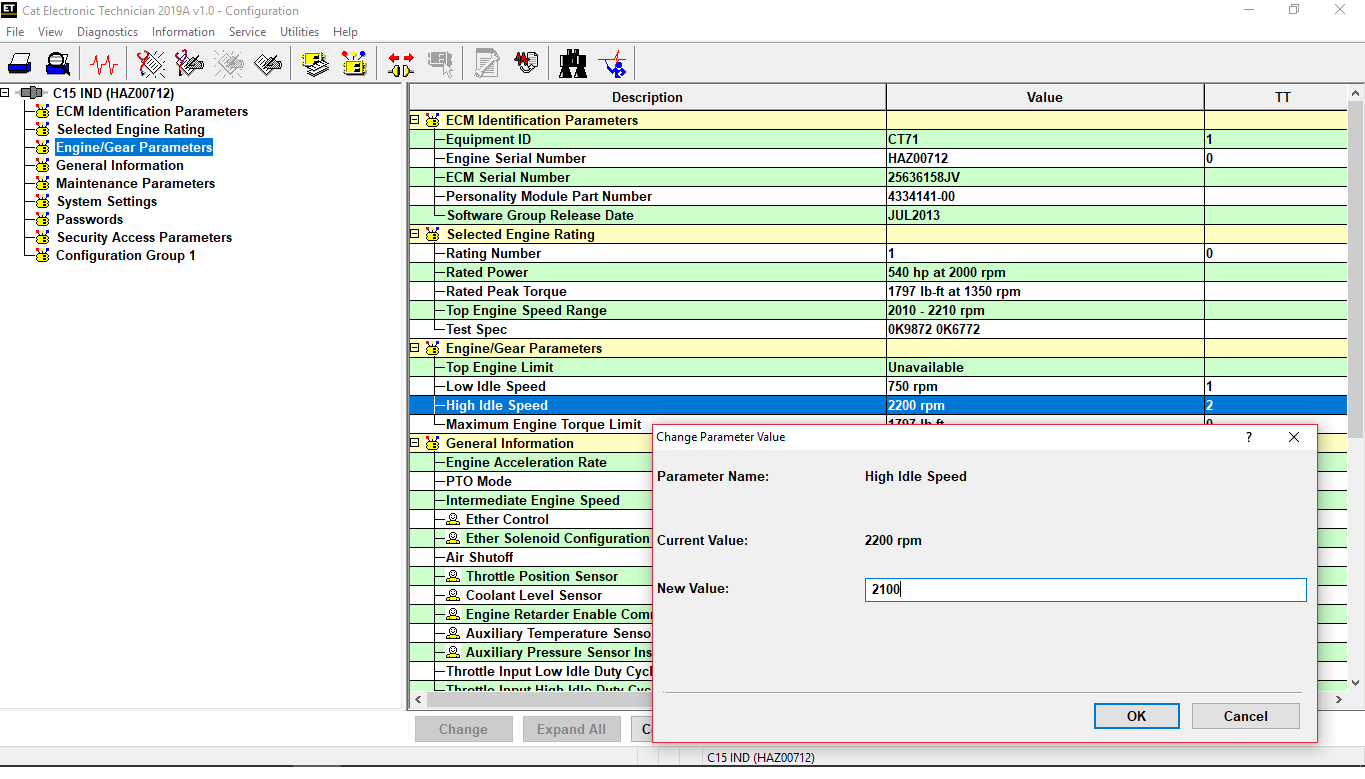The width and height of the screenshot is (1365, 779).
Task: Click the person icon beside Throttle Position Sensor
Action: pos(453,577)
